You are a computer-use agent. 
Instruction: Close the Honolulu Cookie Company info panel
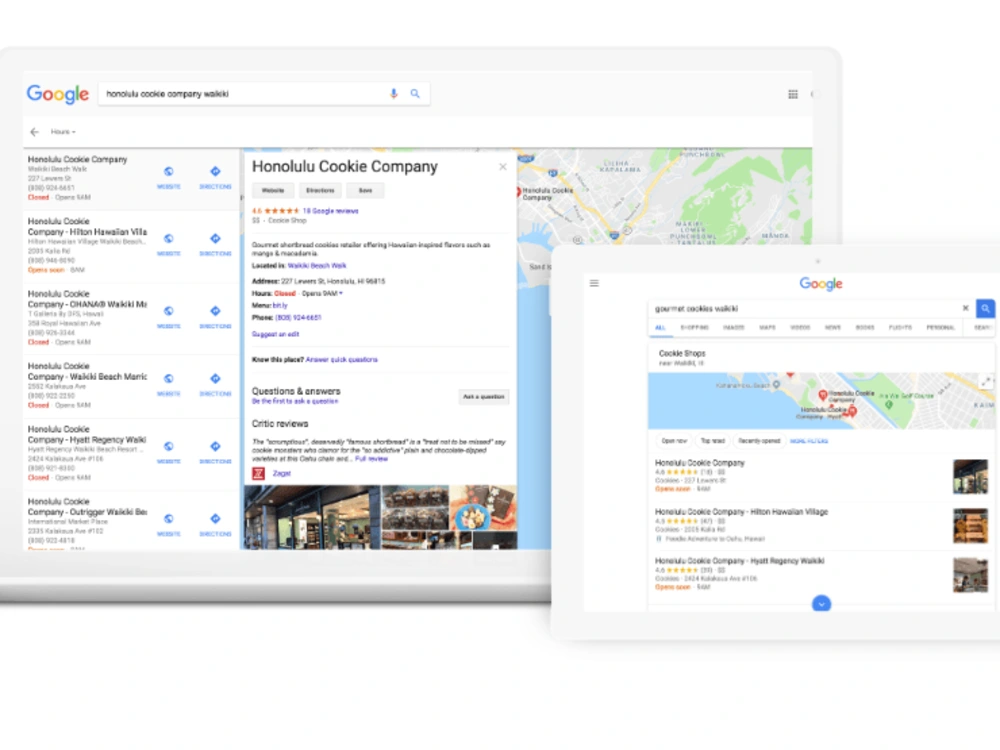point(503,166)
